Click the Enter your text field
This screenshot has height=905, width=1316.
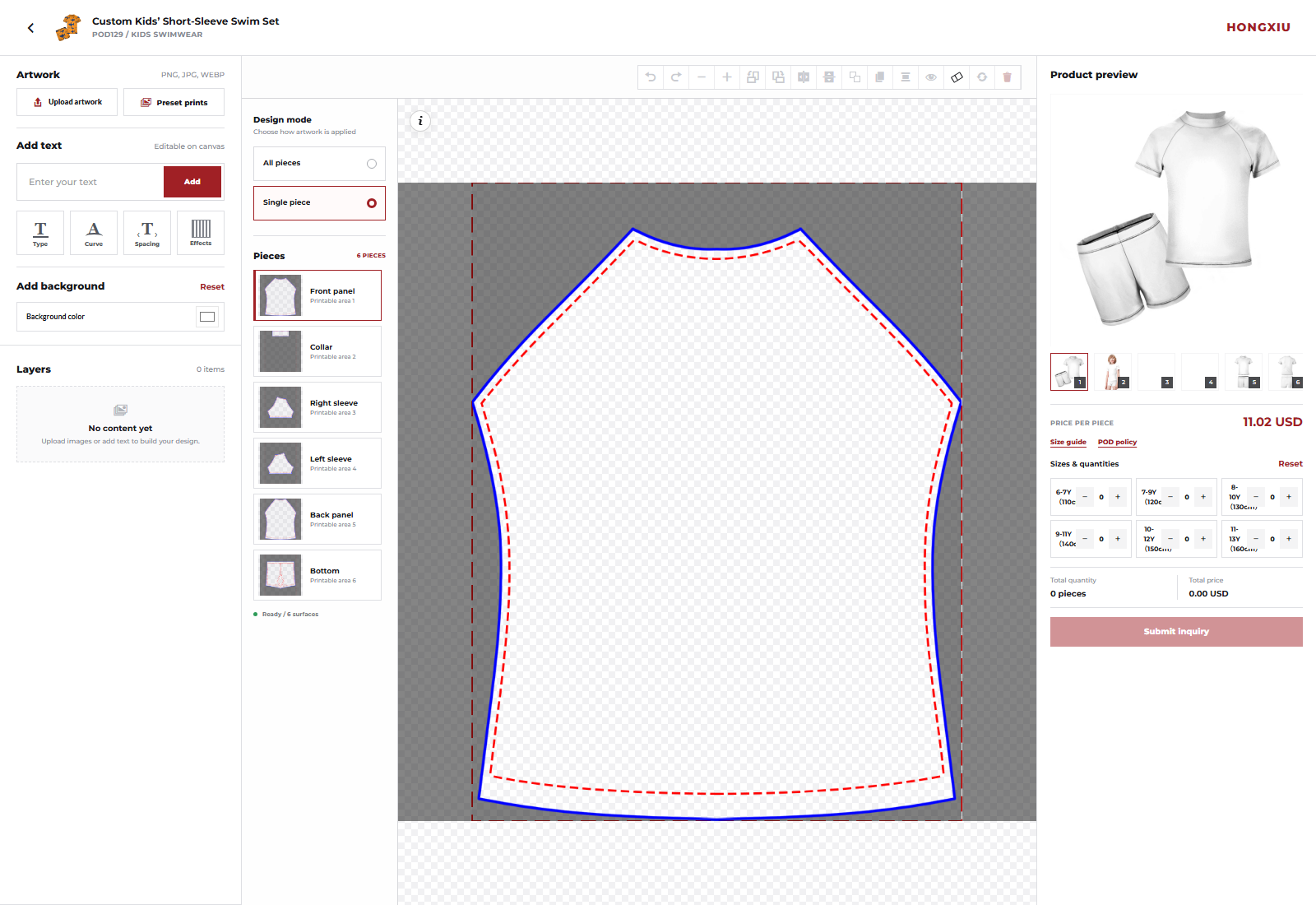click(90, 182)
